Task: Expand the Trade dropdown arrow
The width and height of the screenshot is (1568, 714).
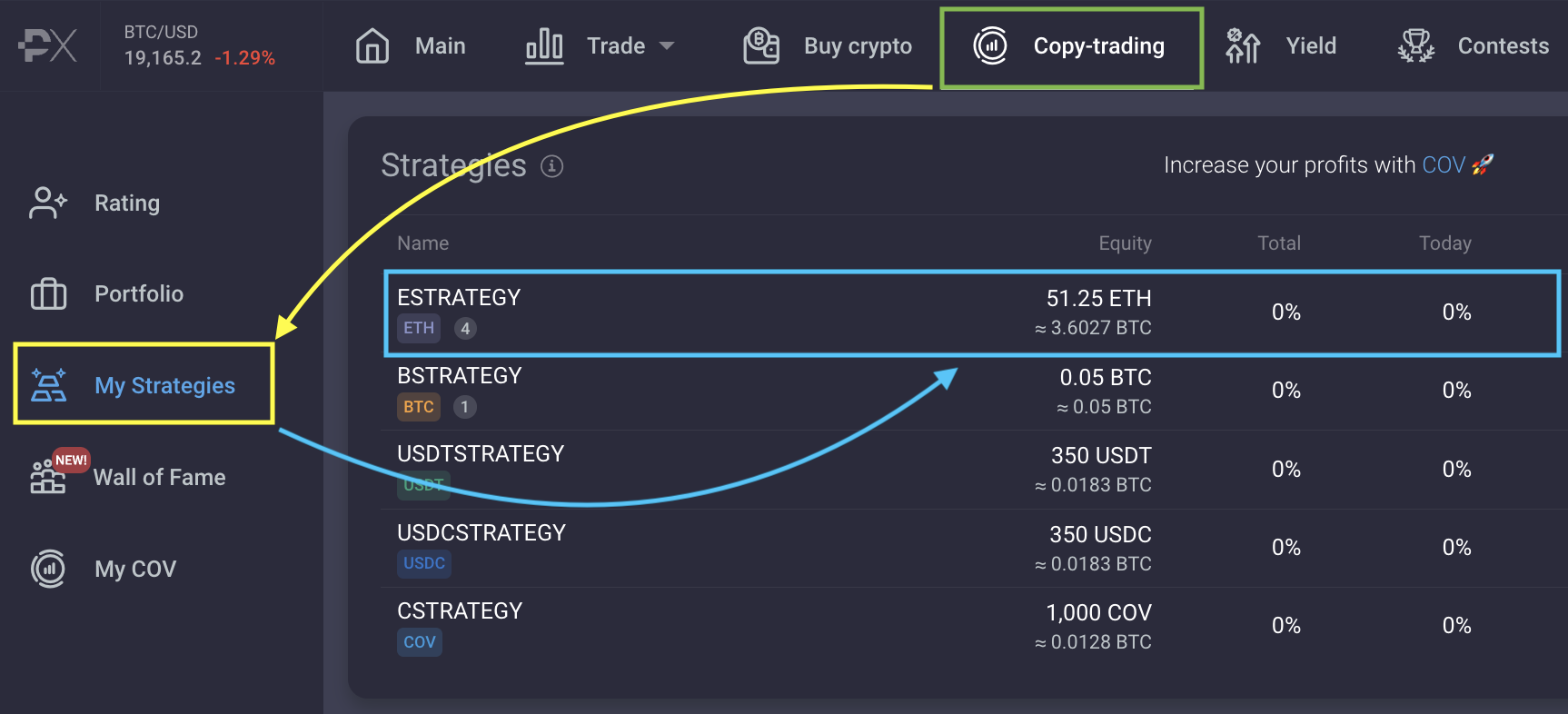Action: pos(667,45)
